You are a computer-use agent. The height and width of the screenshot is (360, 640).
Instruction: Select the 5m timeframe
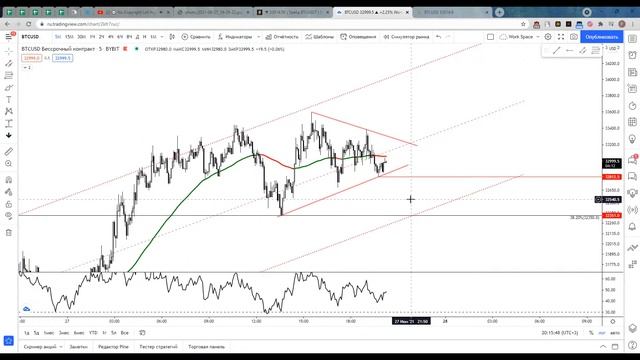58,37
